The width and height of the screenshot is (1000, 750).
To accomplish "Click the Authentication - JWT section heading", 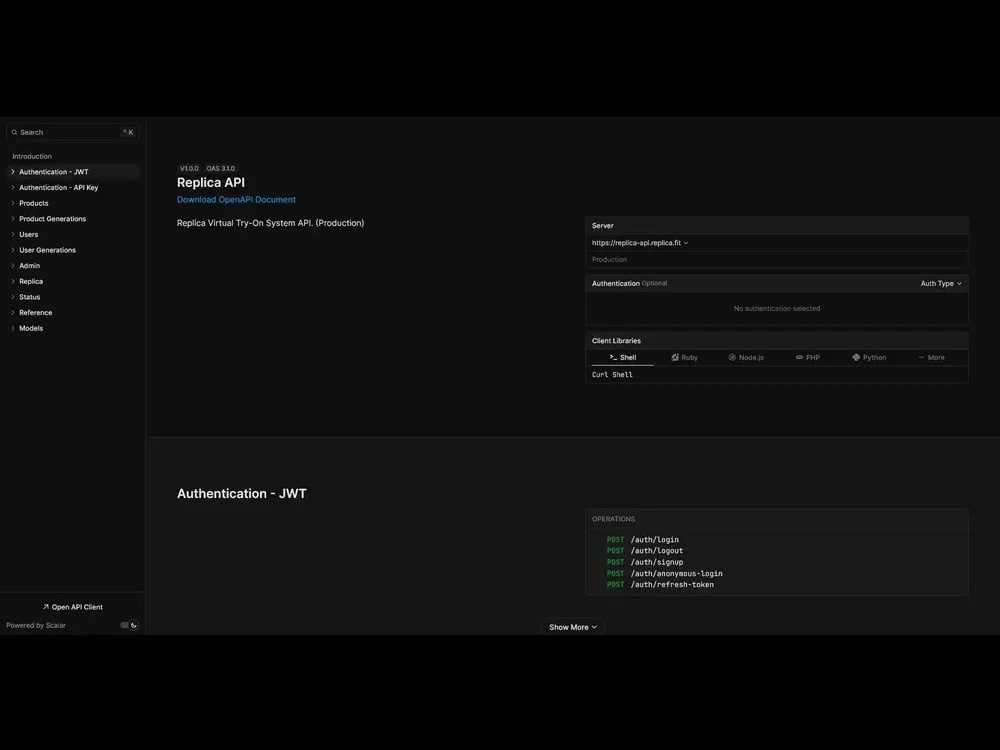I will tap(242, 494).
